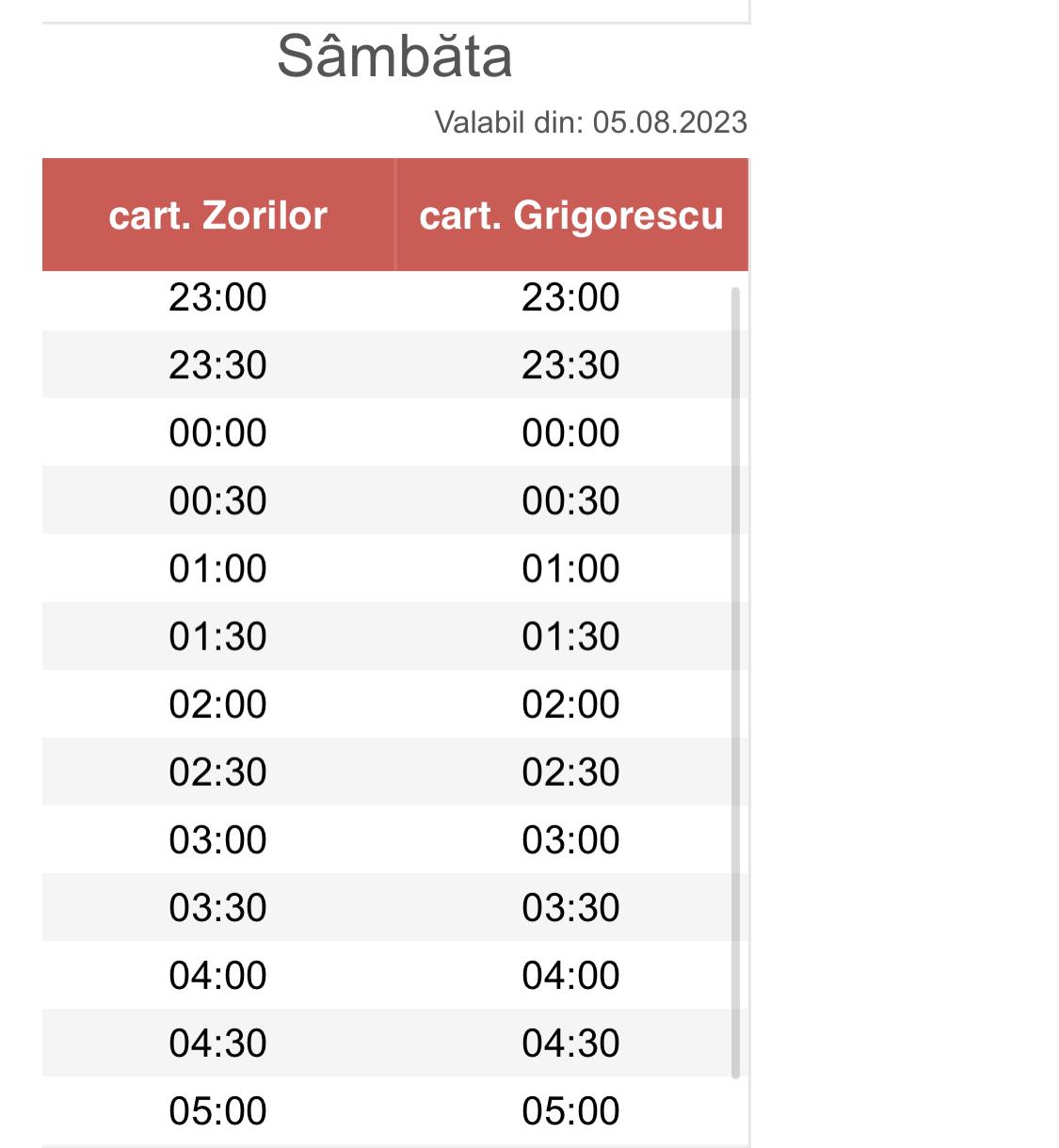This screenshot has height=1148, width=1059.
Task: Click 02:30 in the Grigorescu column
Action: pyautogui.click(x=570, y=772)
